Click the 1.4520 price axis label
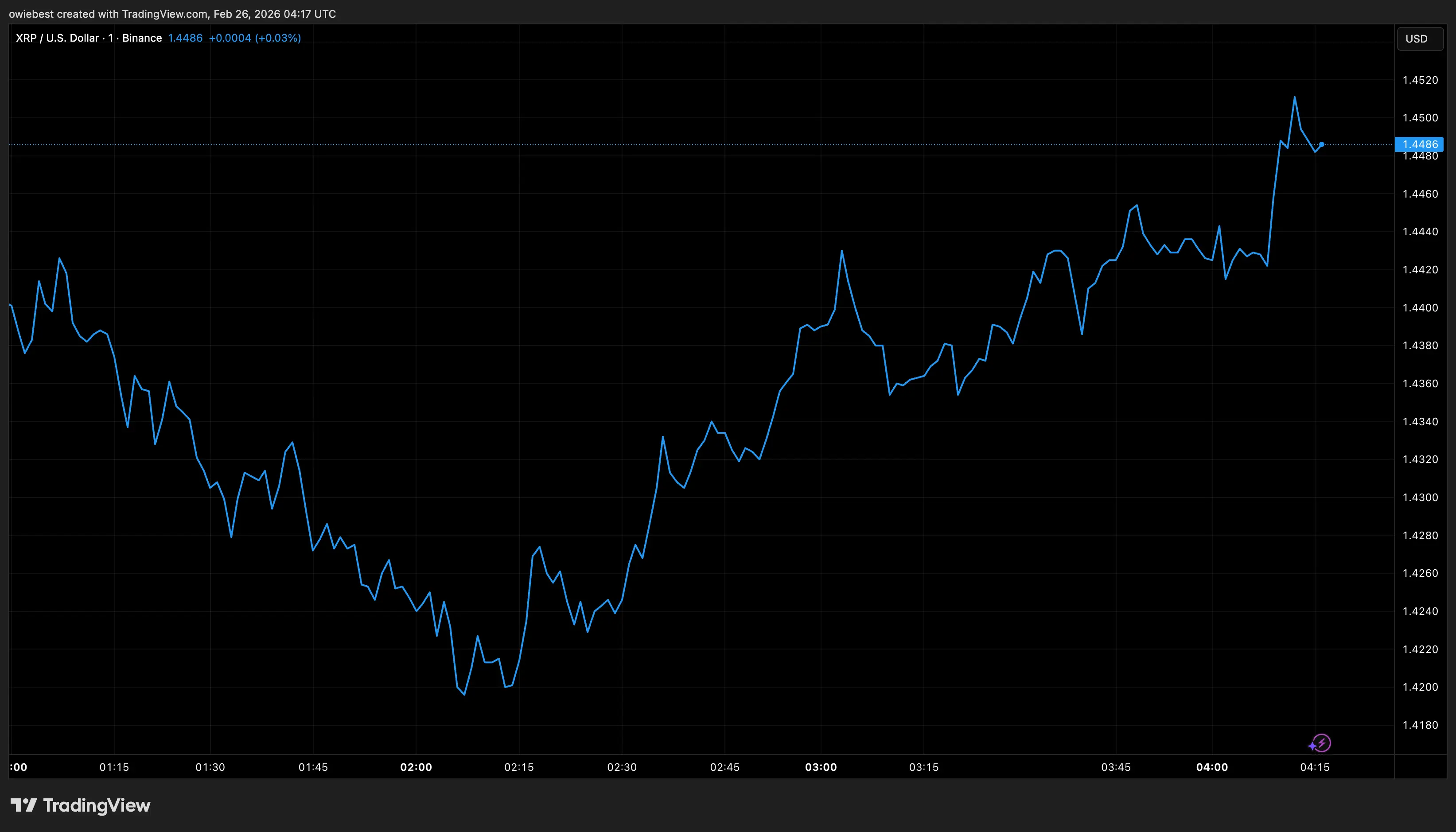Viewport: 1456px width, 832px height. coord(1420,80)
